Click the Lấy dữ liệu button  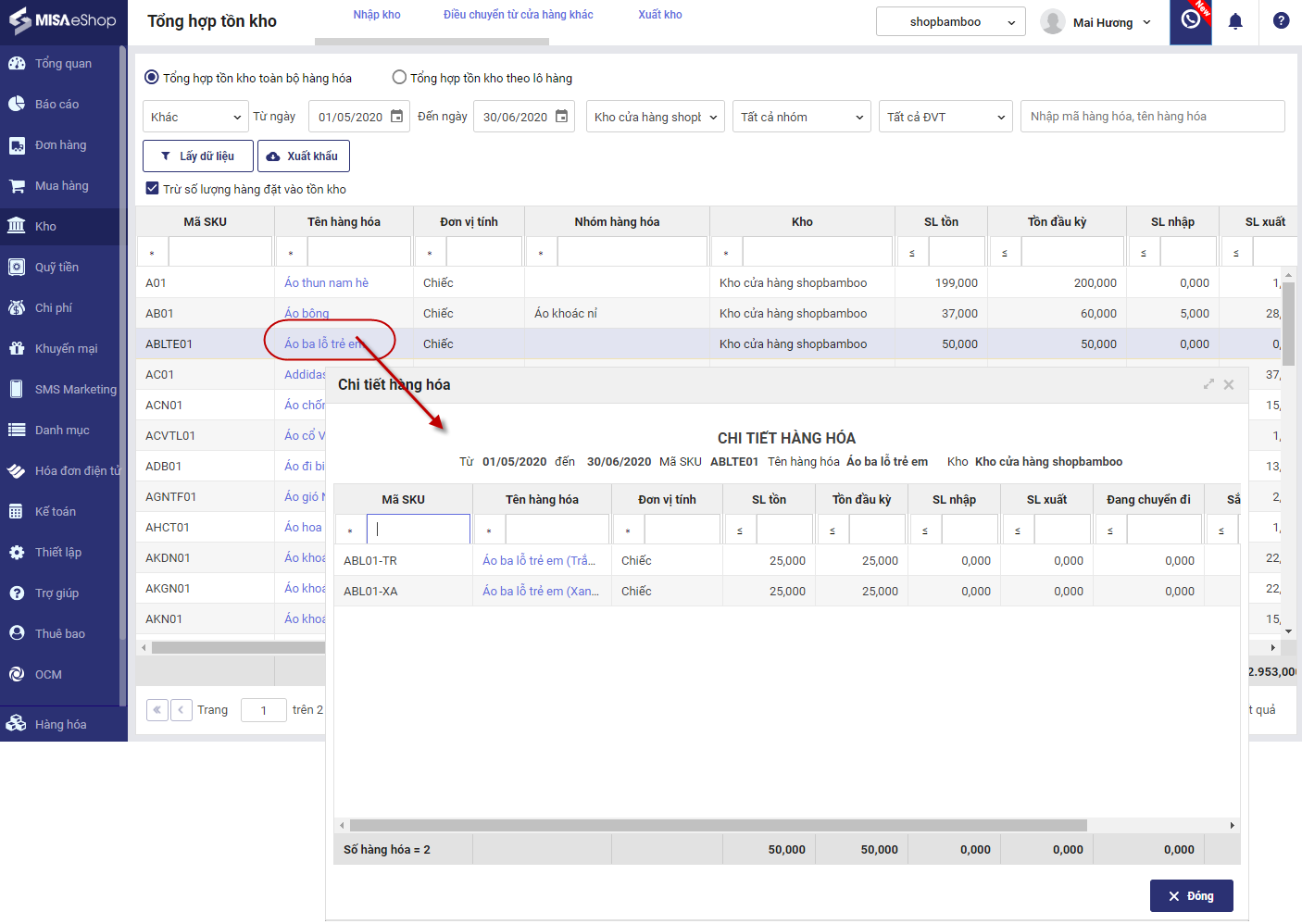[x=197, y=156]
